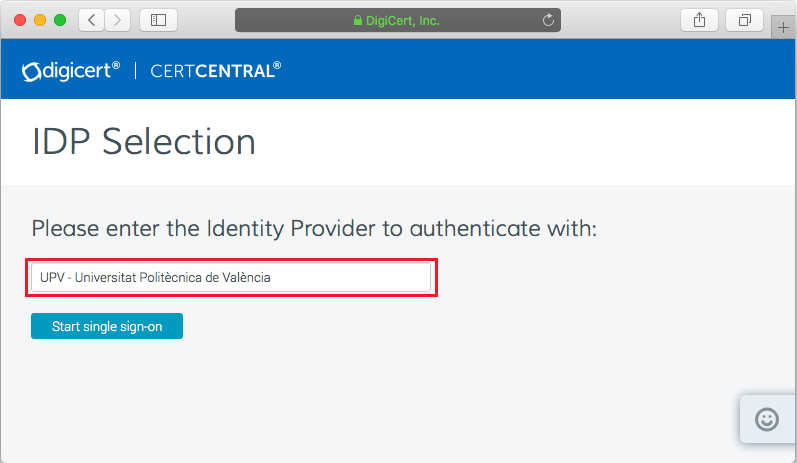
Task: Click the digicert swirl logo mark
Action: pos(31,72)
